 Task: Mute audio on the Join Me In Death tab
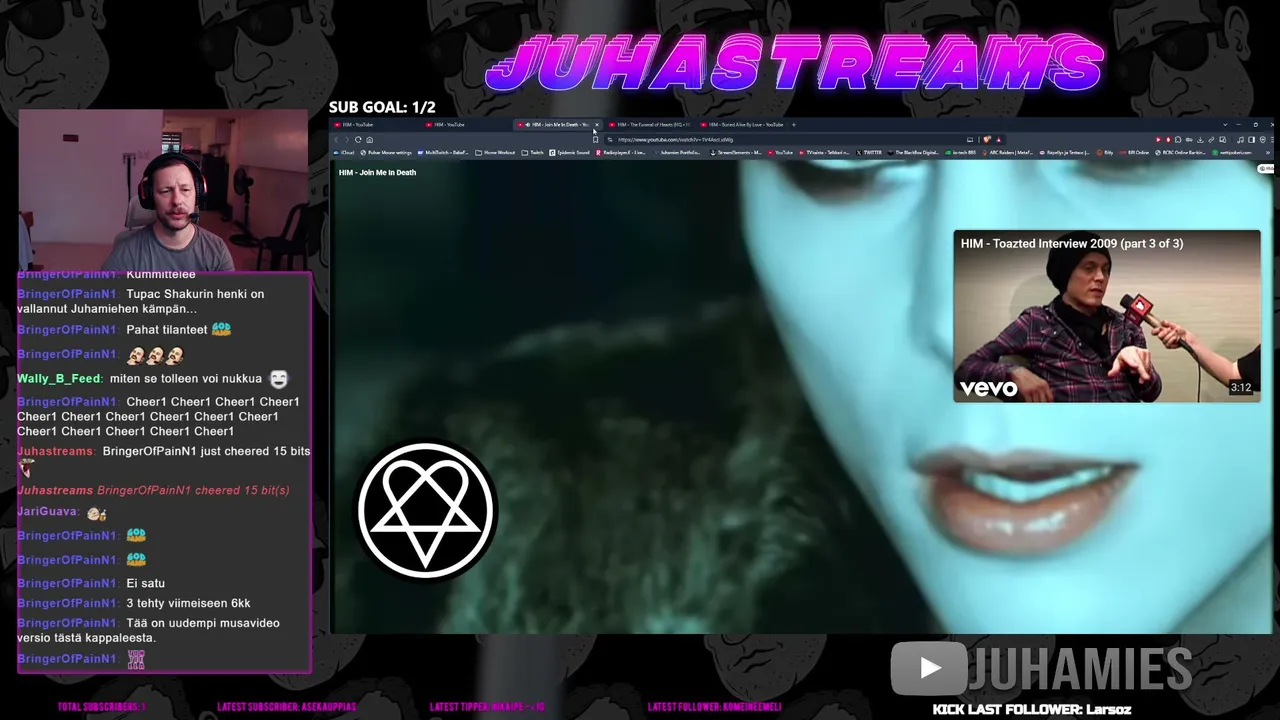[528, 125]
